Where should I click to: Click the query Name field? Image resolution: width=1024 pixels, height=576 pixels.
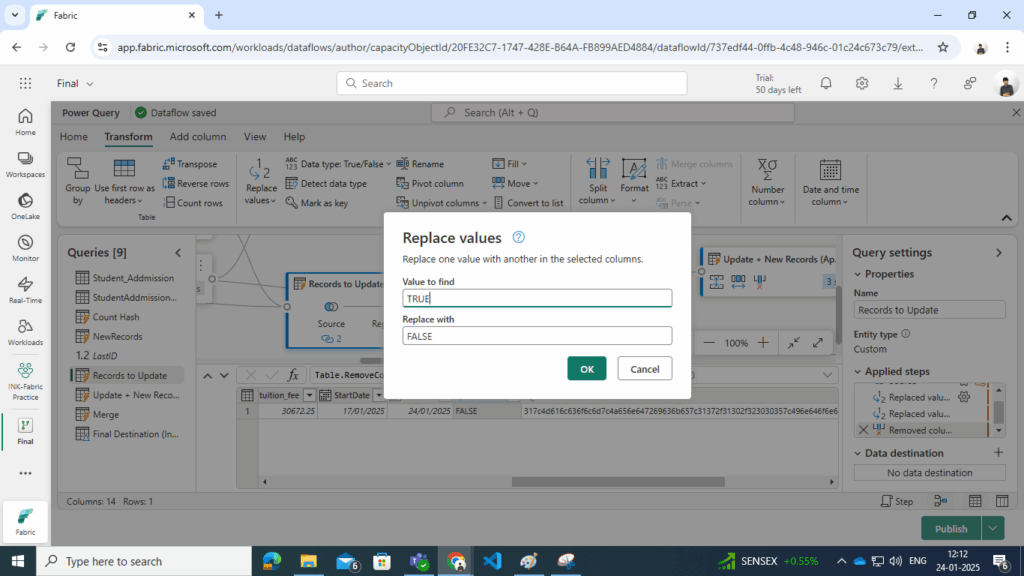point(929,310)
